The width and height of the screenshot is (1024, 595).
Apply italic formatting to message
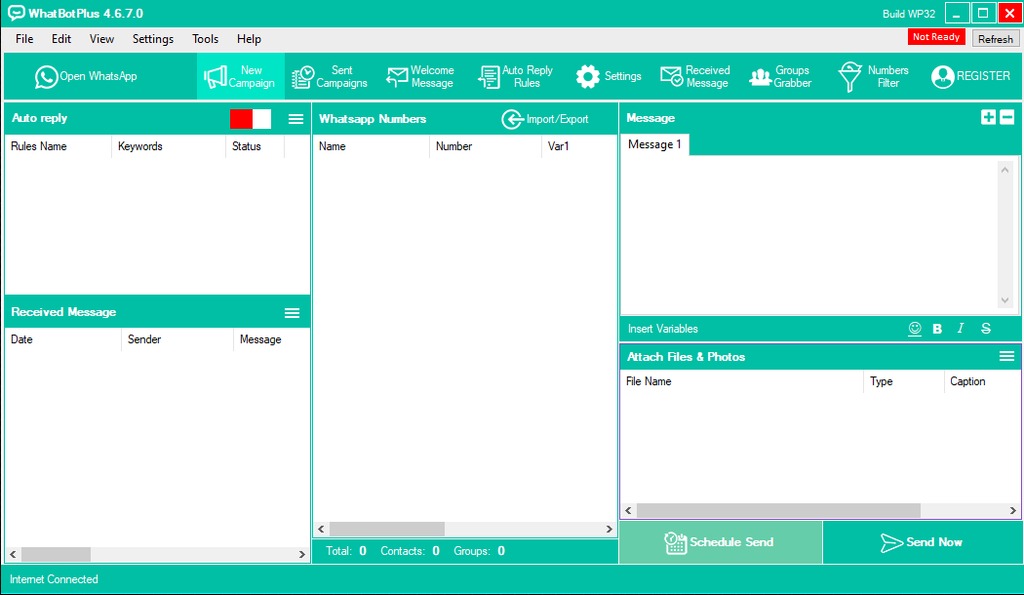(x=961, y=329)
